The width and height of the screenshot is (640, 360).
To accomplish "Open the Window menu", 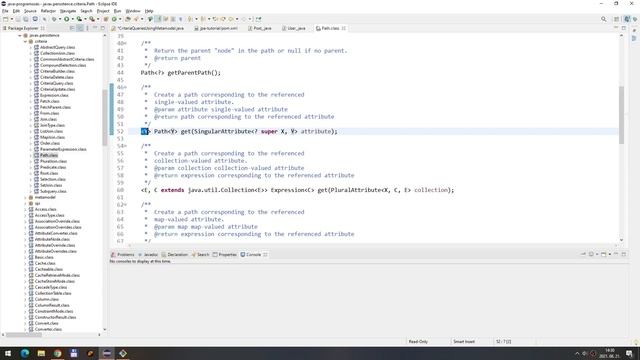I will (133, 11).
